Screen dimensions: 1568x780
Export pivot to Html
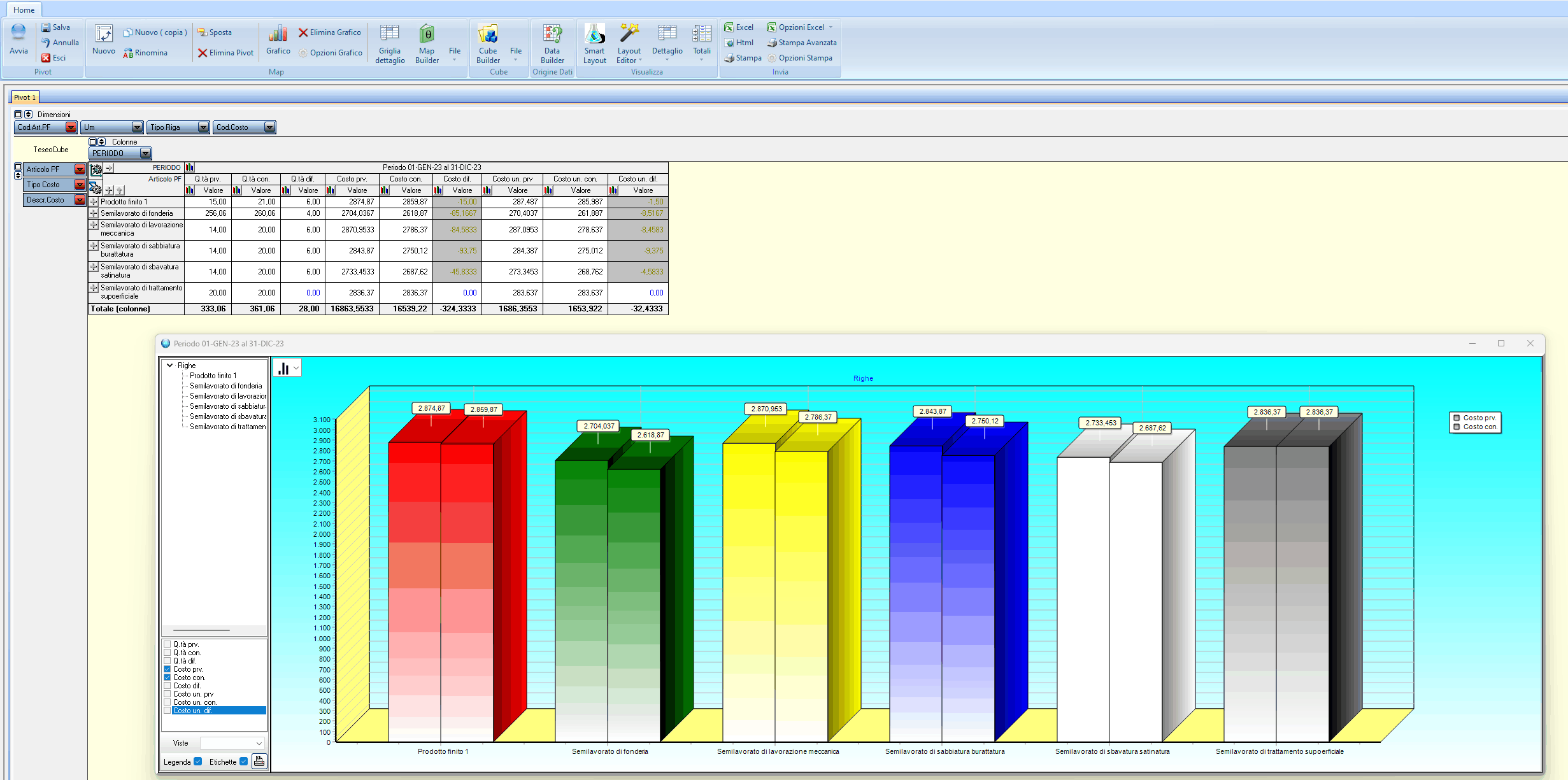[739, 43]
